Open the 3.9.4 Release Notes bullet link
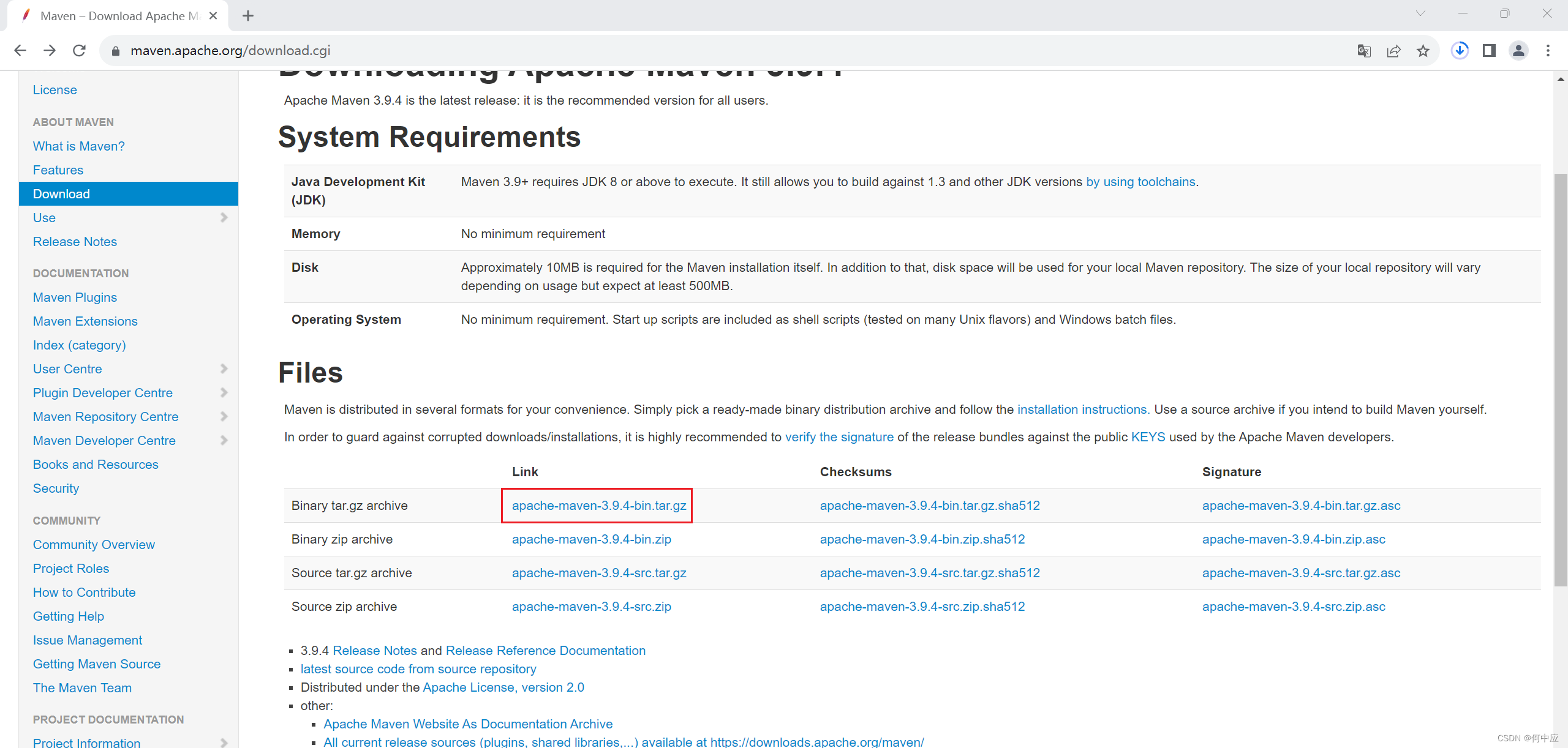1568x748 pixels. coord(375,651)
